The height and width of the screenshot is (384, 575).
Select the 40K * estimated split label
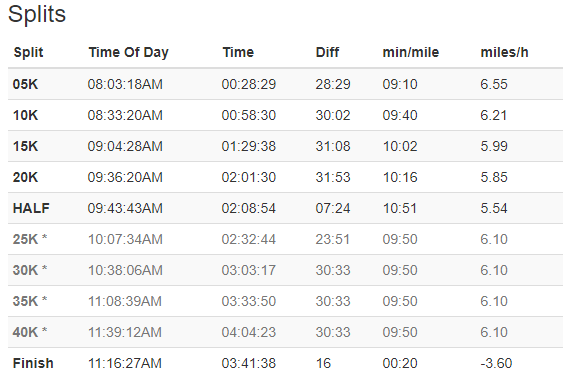pos(30,332)
